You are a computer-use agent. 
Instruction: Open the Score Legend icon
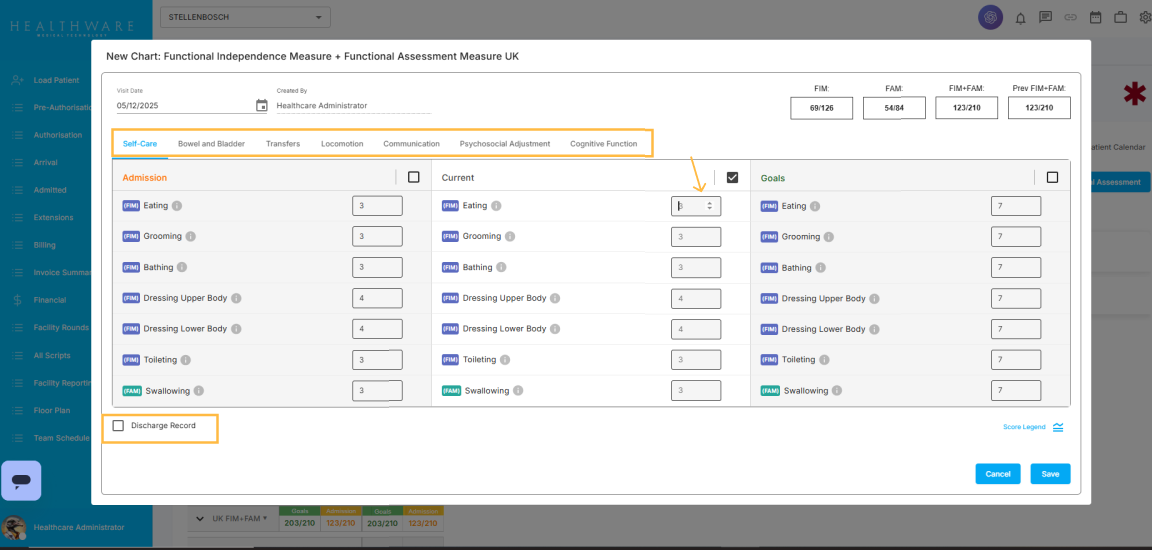[1058, 427]
